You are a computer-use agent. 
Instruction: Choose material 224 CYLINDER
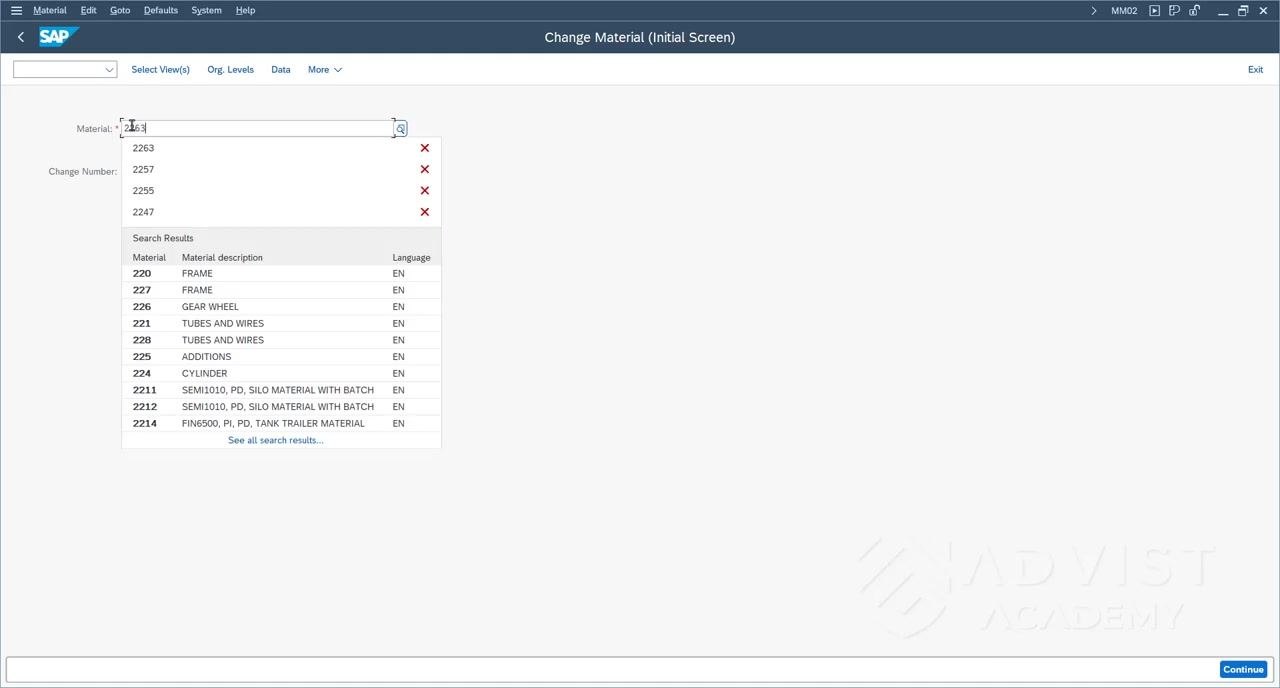281,374
